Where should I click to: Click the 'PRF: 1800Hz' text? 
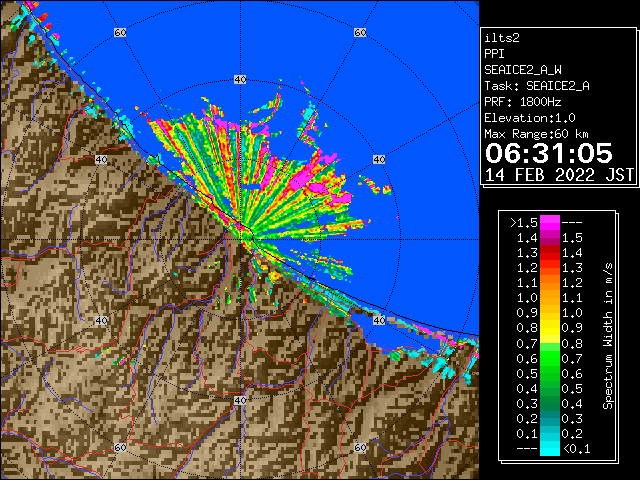523,102
